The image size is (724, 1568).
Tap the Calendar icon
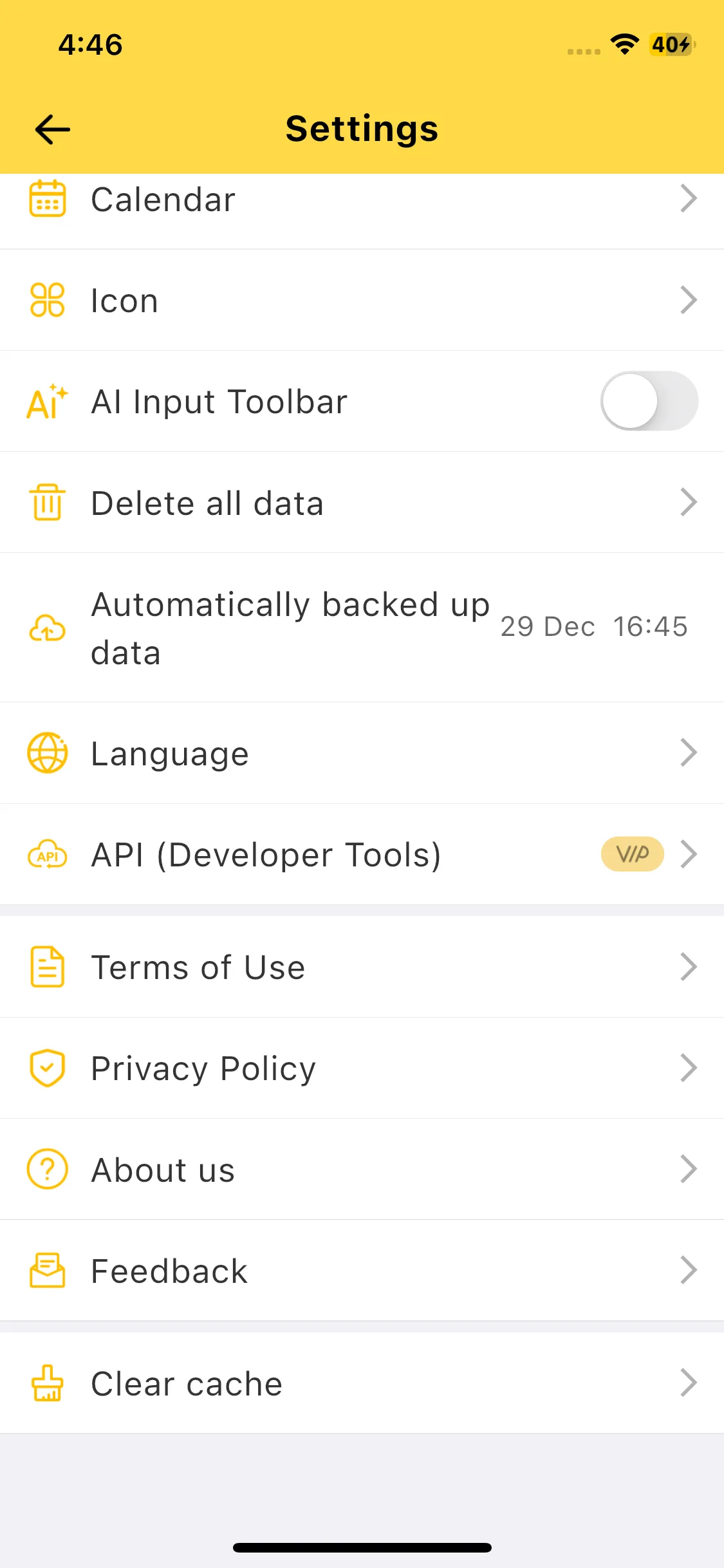[x=48, y=198]
